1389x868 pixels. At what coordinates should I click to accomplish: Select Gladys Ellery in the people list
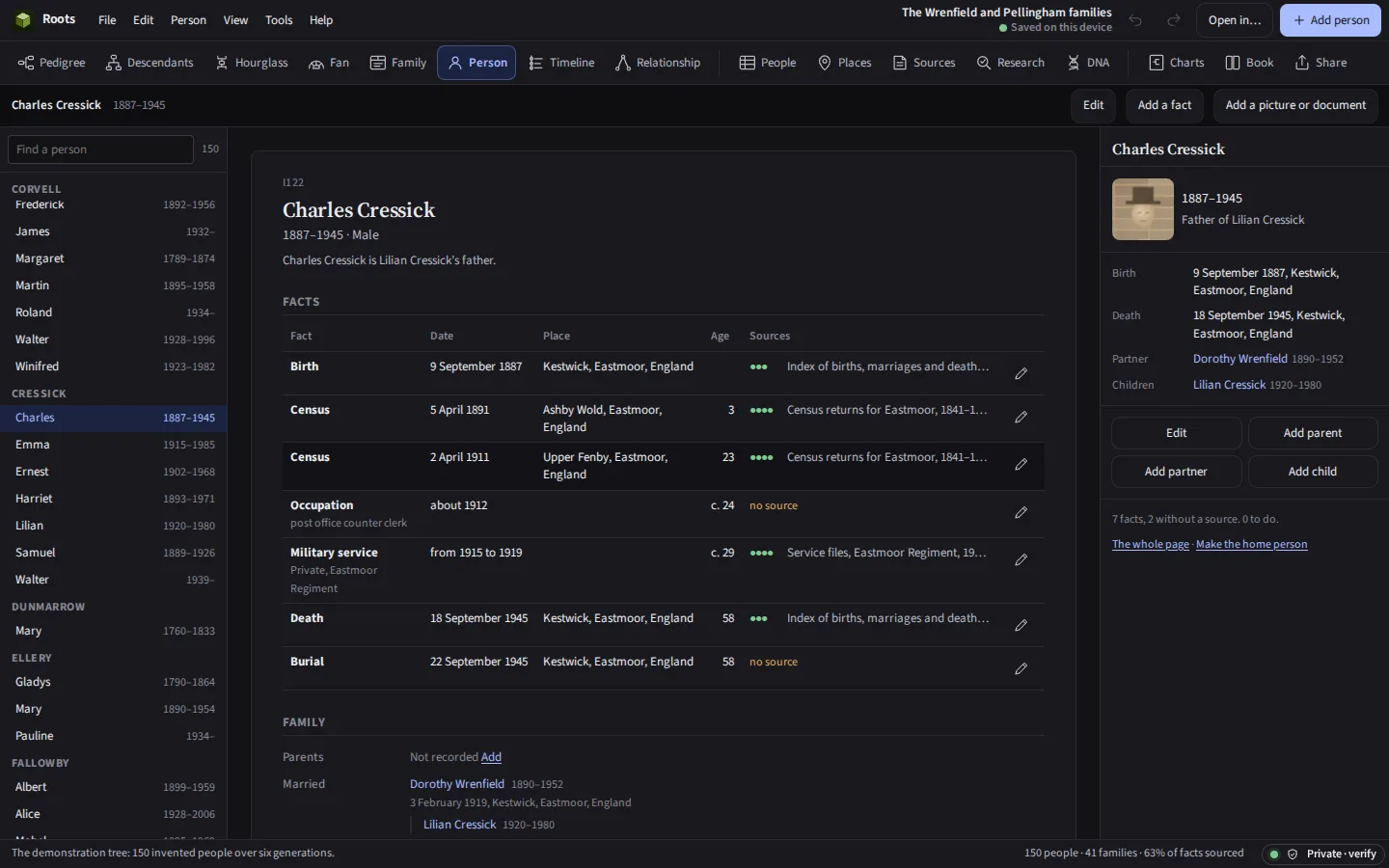coord(114,682)
